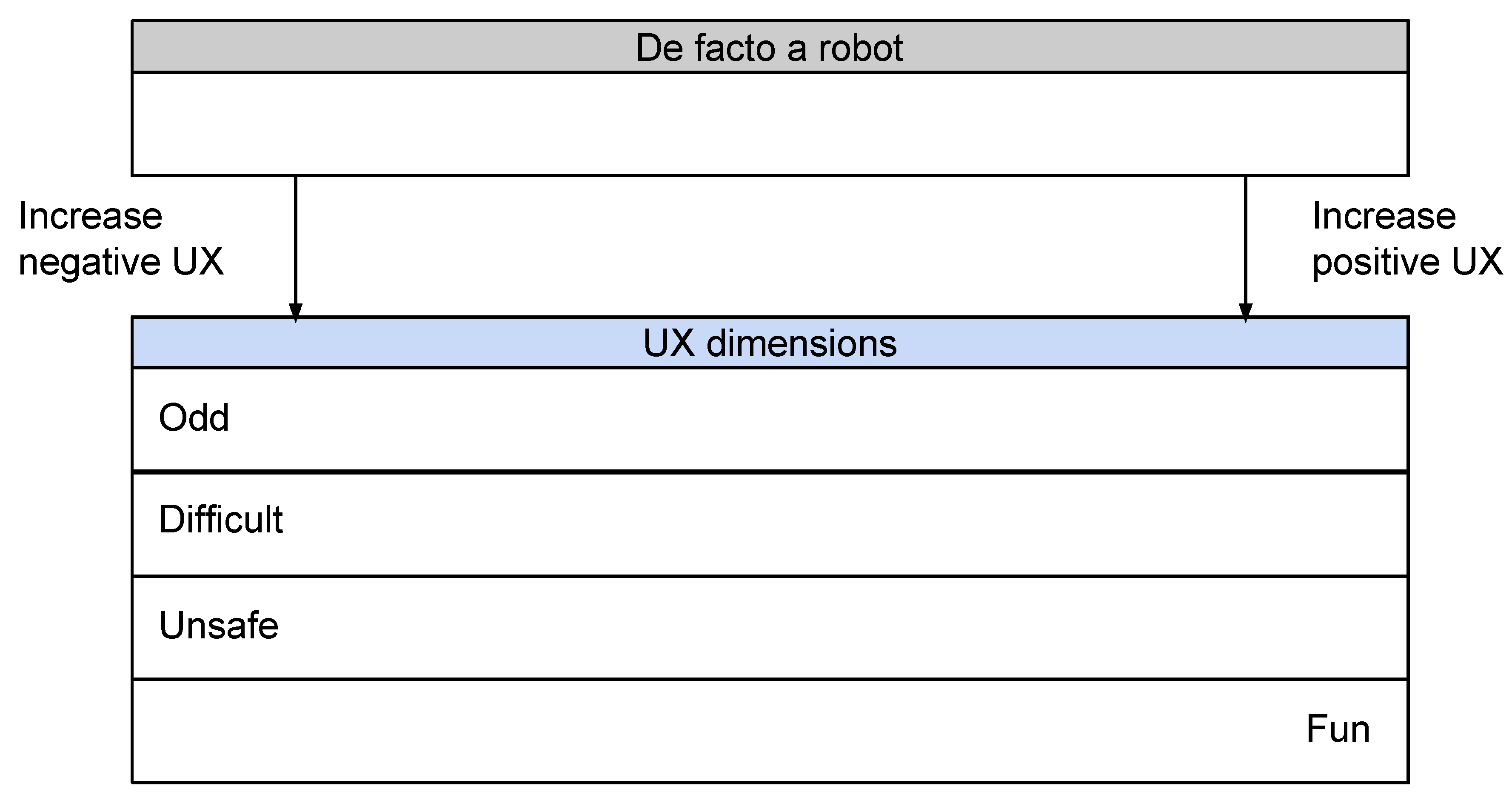Click the 'Increase positive UX' label
Image resolution: width=1512 pixels, height=812 pixels.
point(1407,239)
